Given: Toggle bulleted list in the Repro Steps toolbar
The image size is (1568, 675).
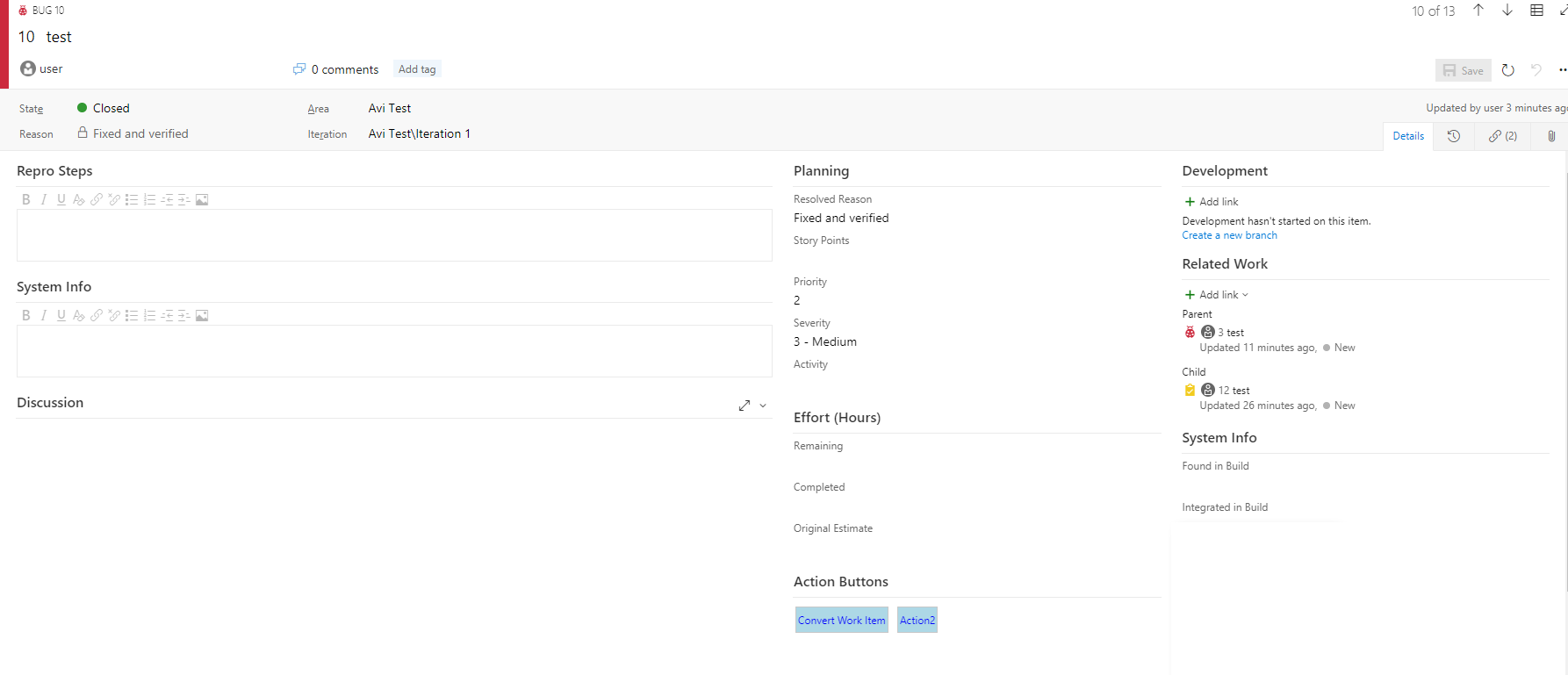Looking at the screenshot, I should coord(132,200).
